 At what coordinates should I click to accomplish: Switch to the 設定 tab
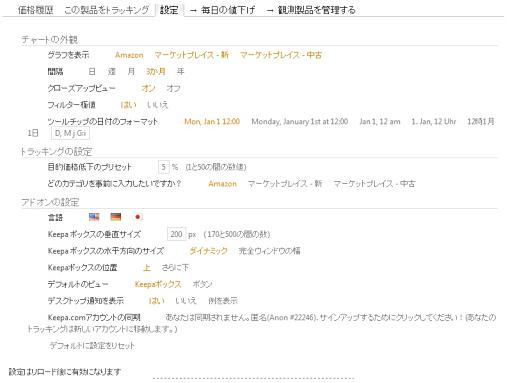[169, 10]
